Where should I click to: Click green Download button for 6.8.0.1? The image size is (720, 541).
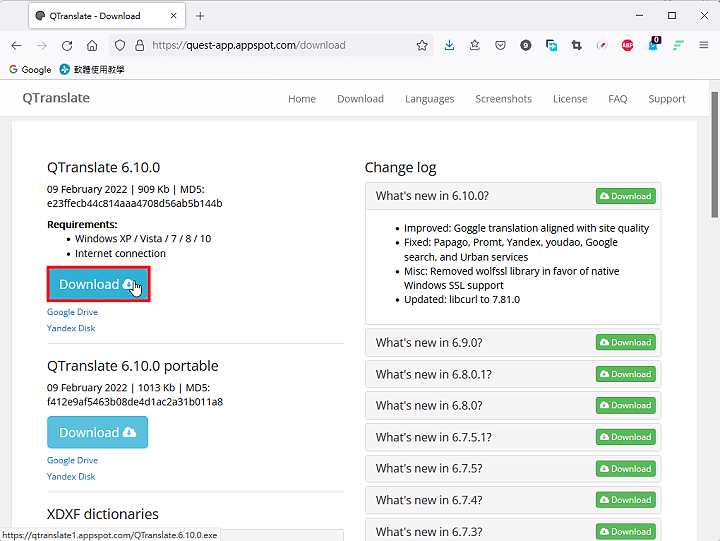click(x=625, y=374)
